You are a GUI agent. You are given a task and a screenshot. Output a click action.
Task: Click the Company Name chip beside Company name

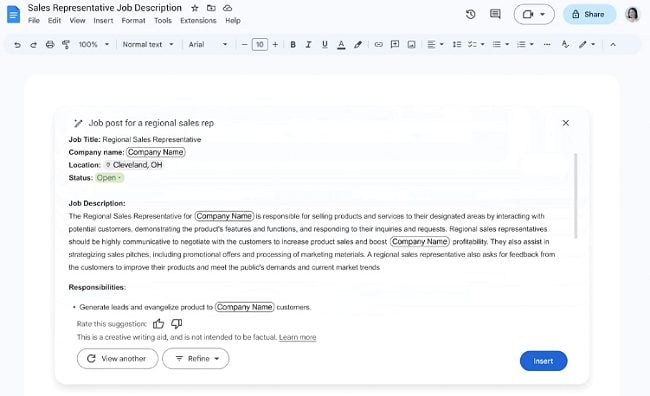tap(155, 152)
